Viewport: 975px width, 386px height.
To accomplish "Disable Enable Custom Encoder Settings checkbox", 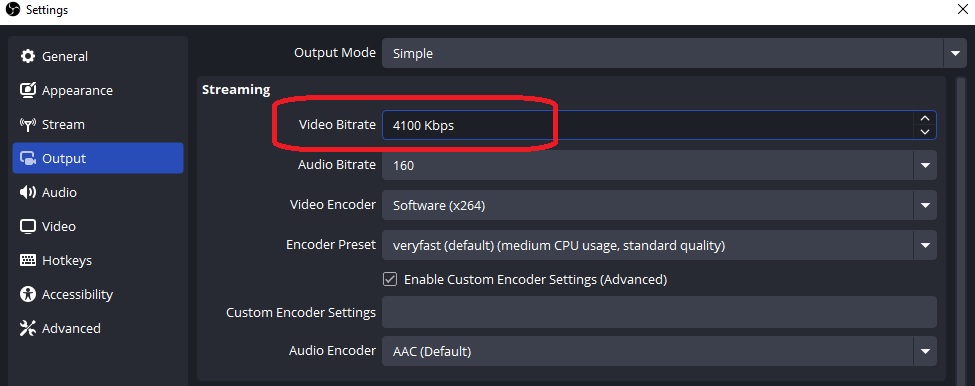I will (x=390, y=279).
